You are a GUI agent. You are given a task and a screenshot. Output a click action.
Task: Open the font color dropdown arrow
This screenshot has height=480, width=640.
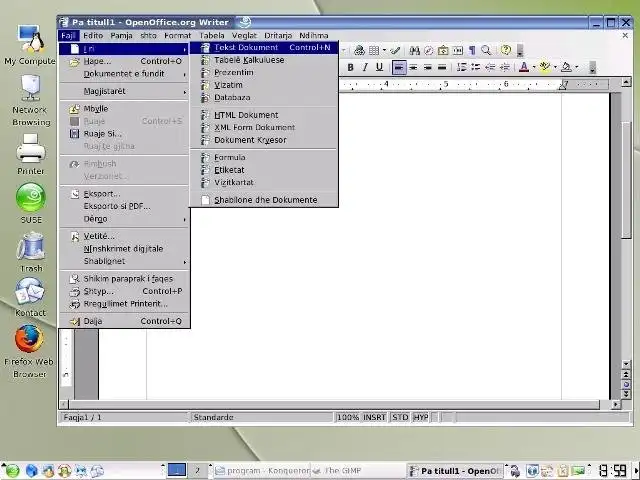(x=534, y=67)
